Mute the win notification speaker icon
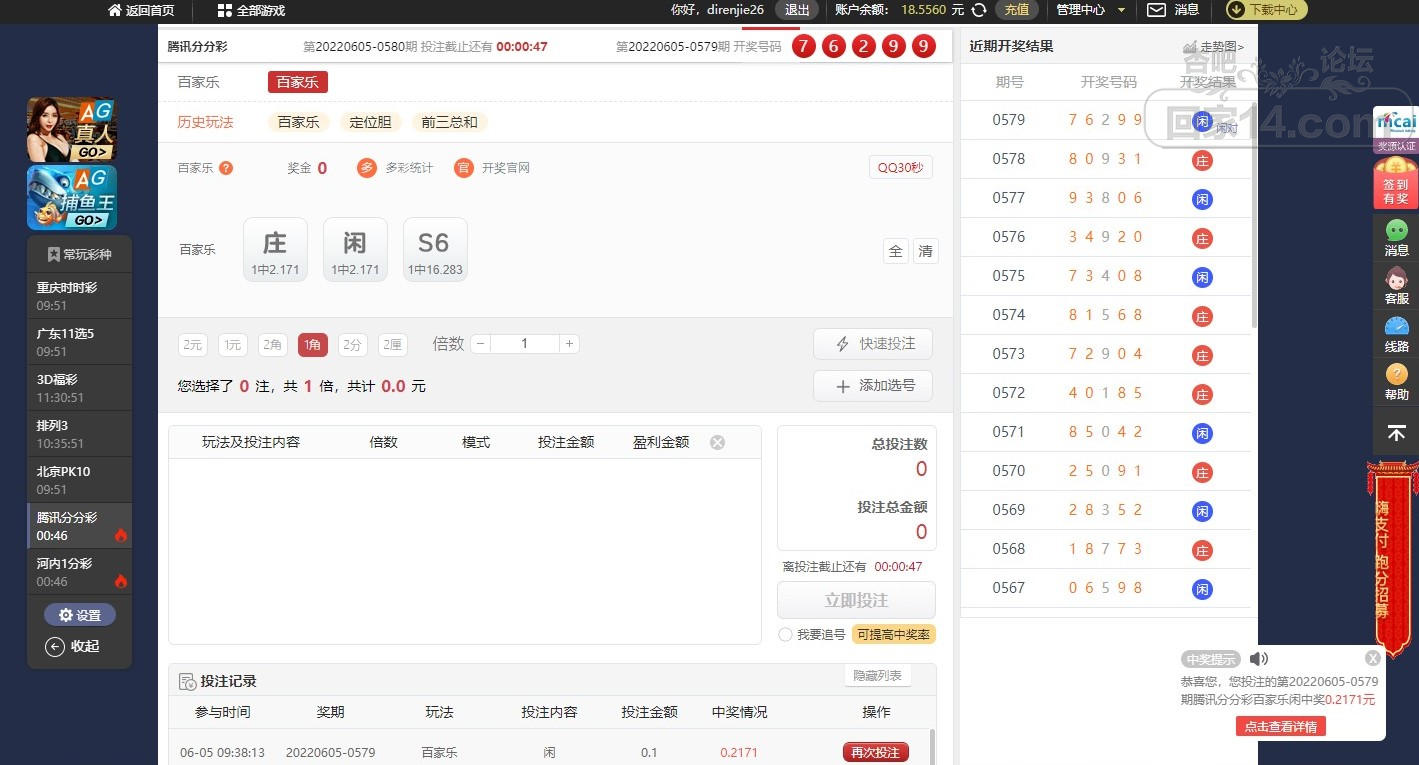This screenshot has height=765, width=1419. tap(1259, 658)
